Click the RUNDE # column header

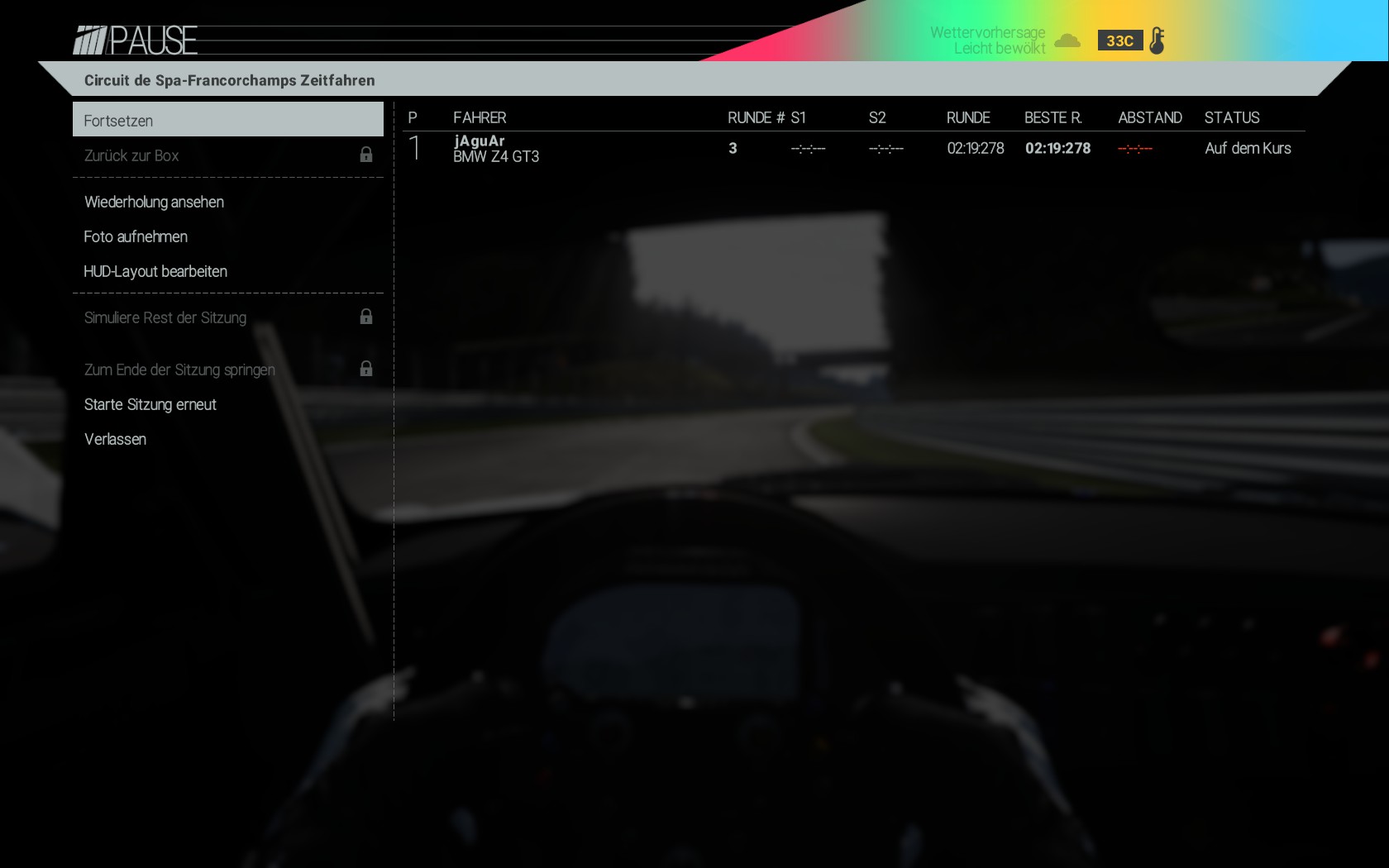(x=757, y=117)
